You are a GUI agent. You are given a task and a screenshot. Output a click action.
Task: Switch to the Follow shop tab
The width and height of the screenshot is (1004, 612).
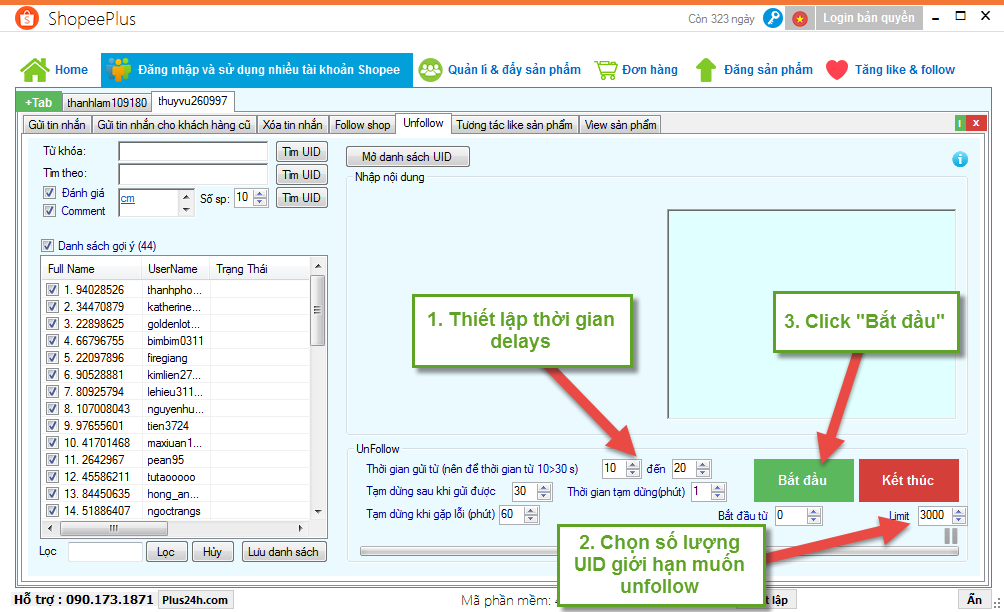[362, 125]
